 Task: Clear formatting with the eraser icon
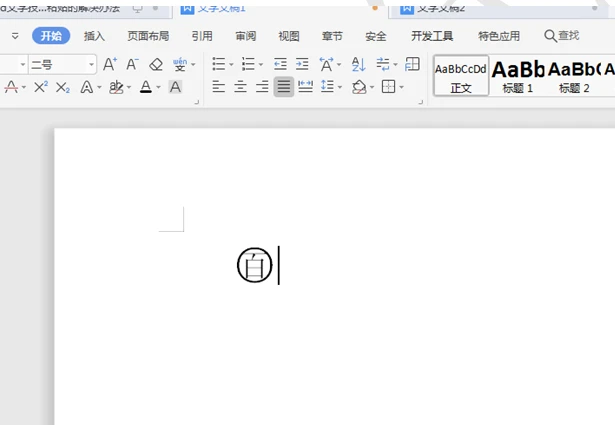click(x=155, y=65)
